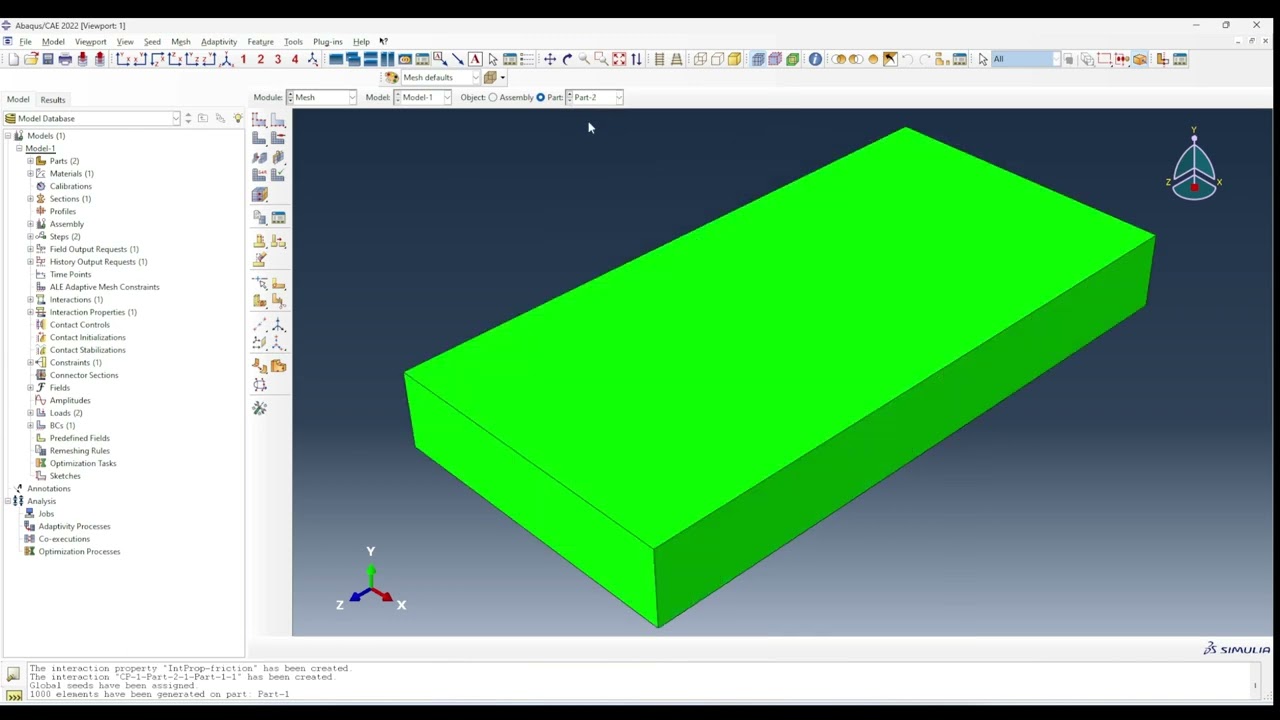Toggle mesh visibility cube icon
Viewport: 1280px width, 720px height.
tap(757, 59)
